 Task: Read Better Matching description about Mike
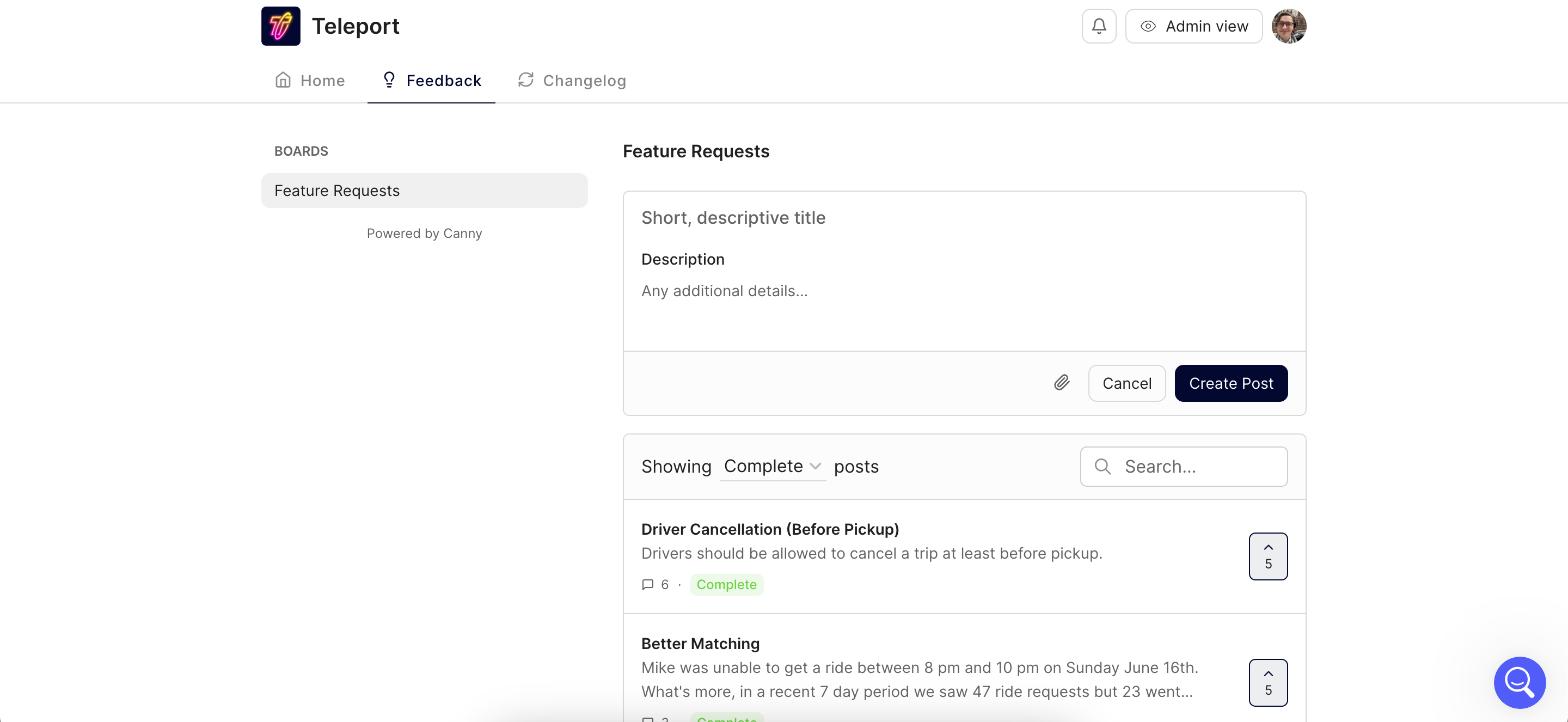[x=920, y=680]
